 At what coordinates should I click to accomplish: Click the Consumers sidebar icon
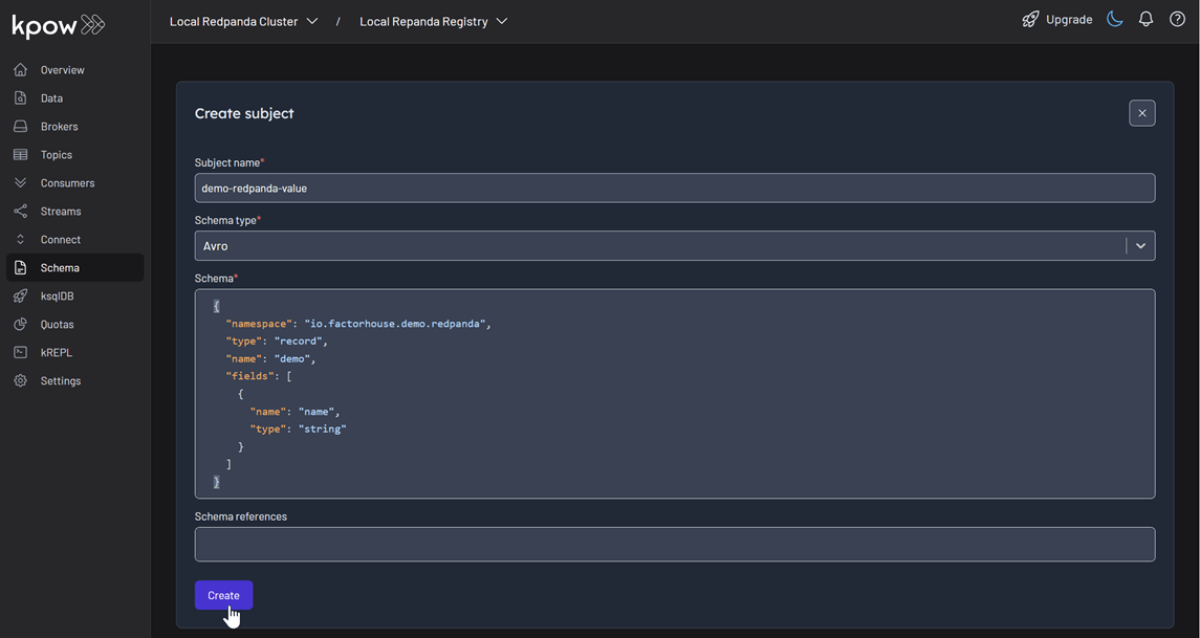pos(21,182)
